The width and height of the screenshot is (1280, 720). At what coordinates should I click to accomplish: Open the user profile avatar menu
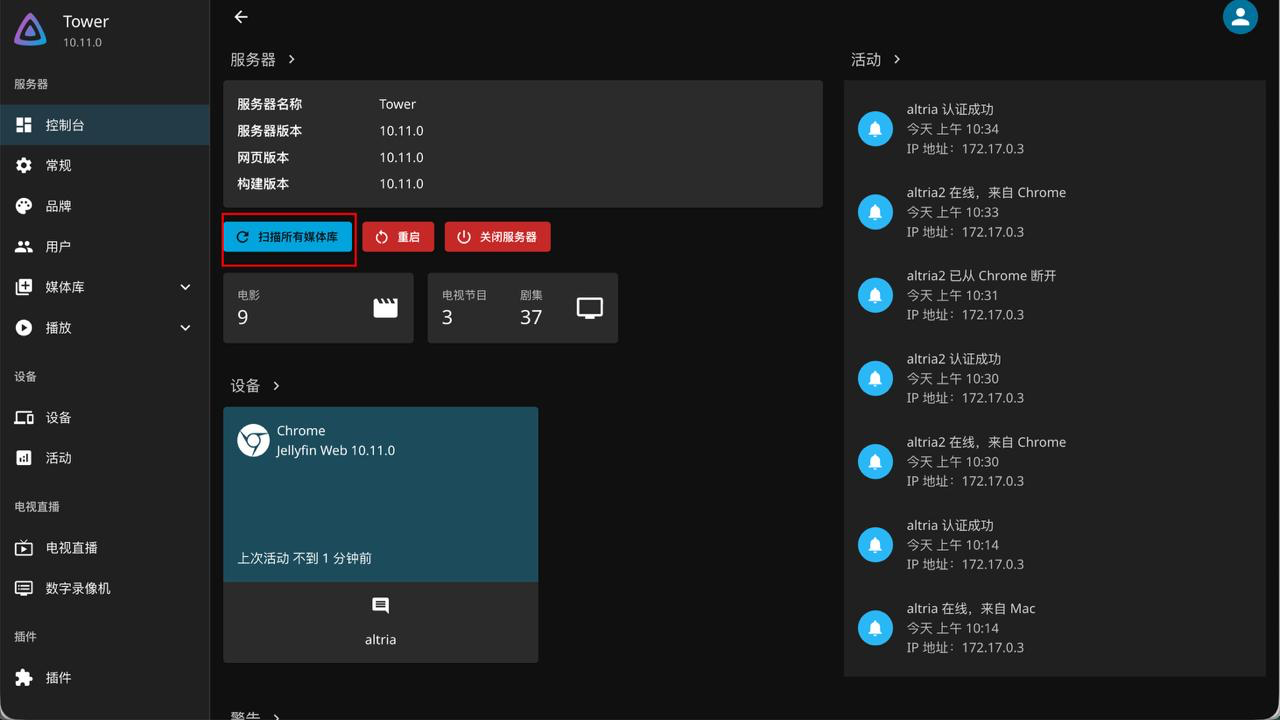click(1240, 17)
